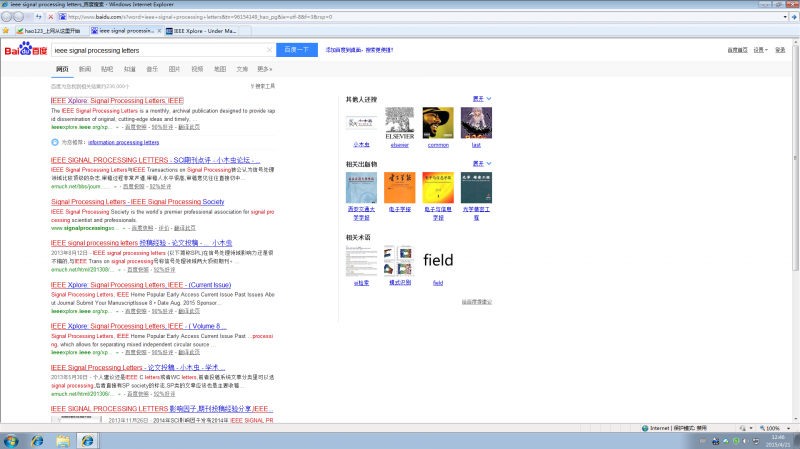Click the blue circle icon beside 'information processing letters'
800x449 pixels.
(55, 142)
